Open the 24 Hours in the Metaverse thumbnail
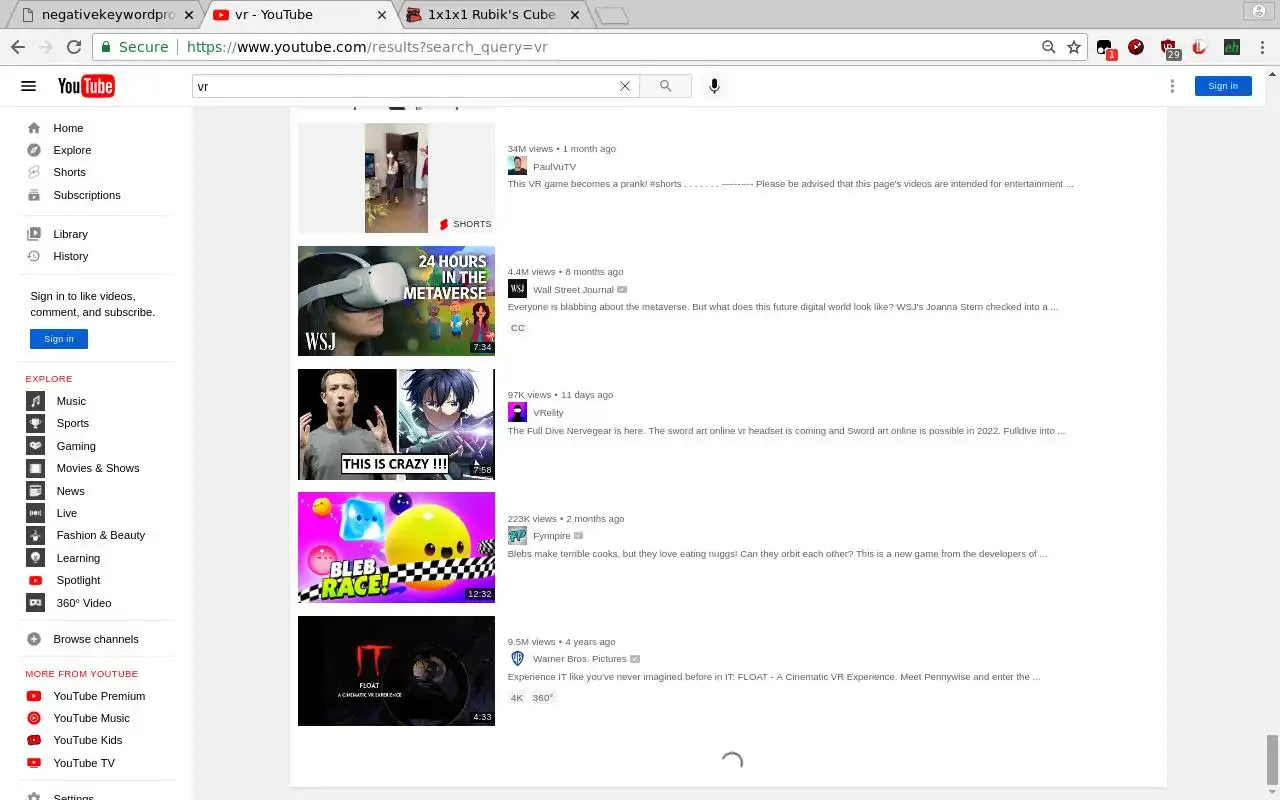1280x800 pixels. [x=396, y=301]
